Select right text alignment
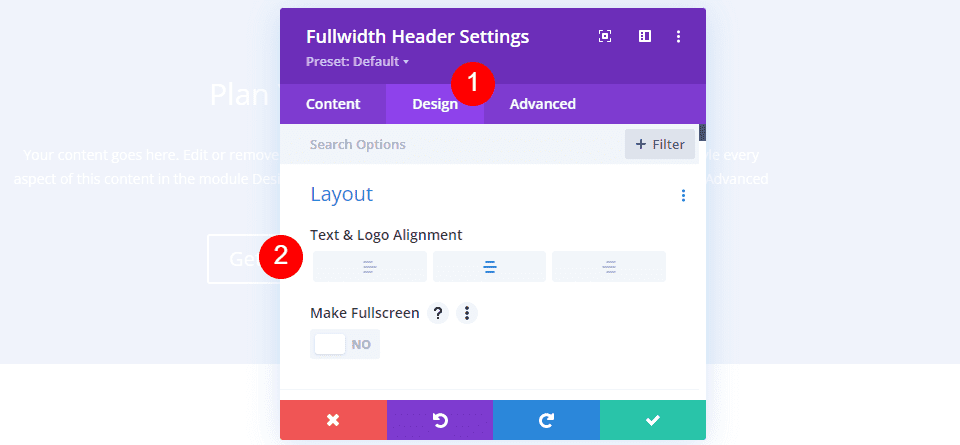This screenshot has height=445, width=960. coord(609,267)
